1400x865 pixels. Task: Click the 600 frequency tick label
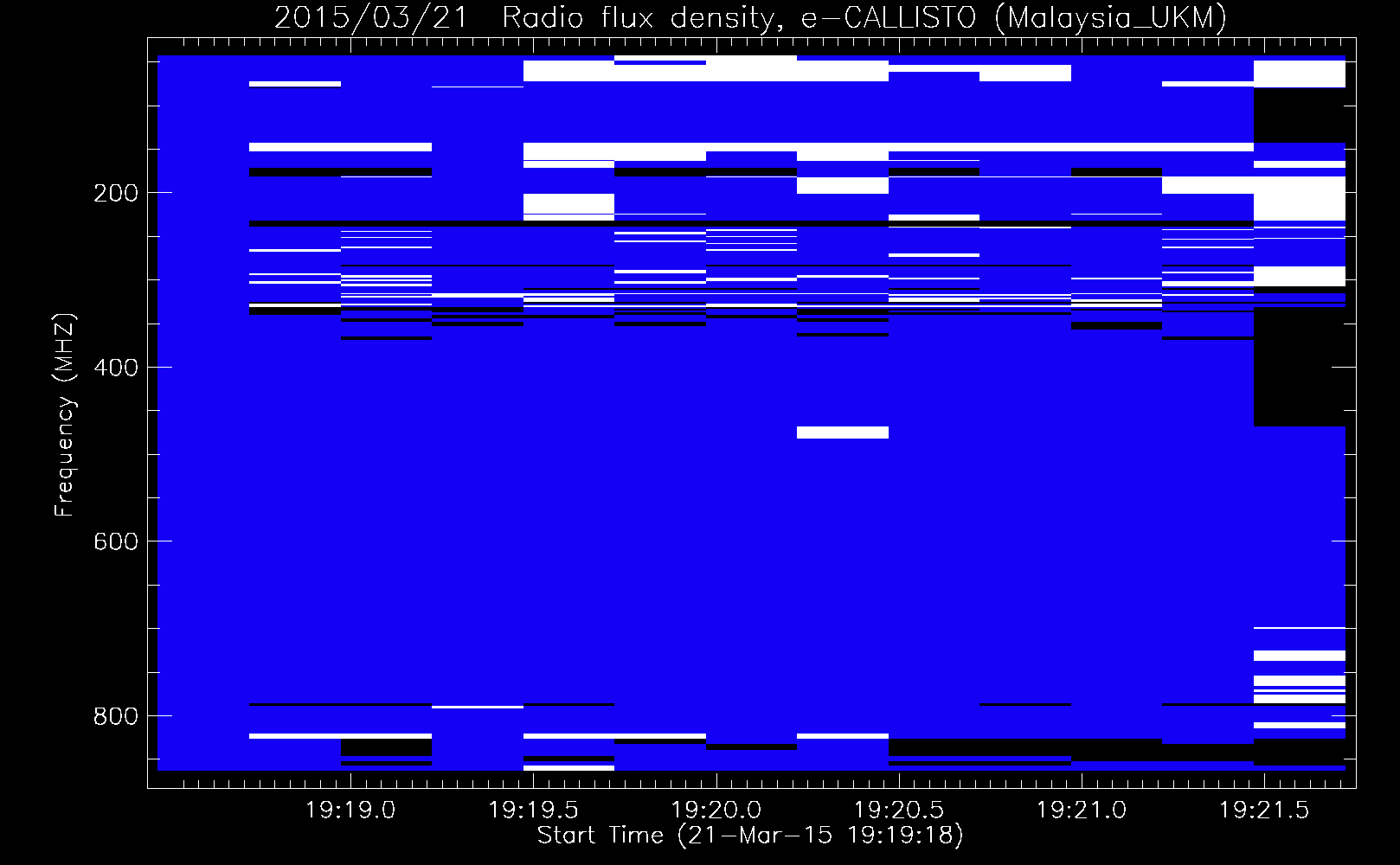click(x=116, y=541)
